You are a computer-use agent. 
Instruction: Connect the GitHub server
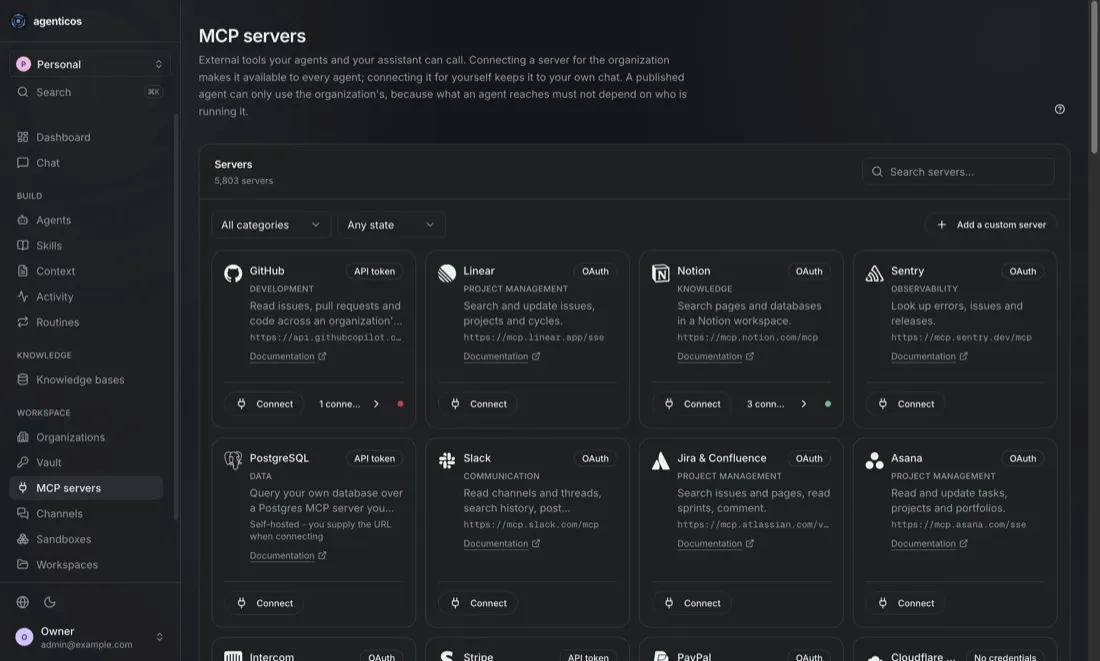click(264, 403)
